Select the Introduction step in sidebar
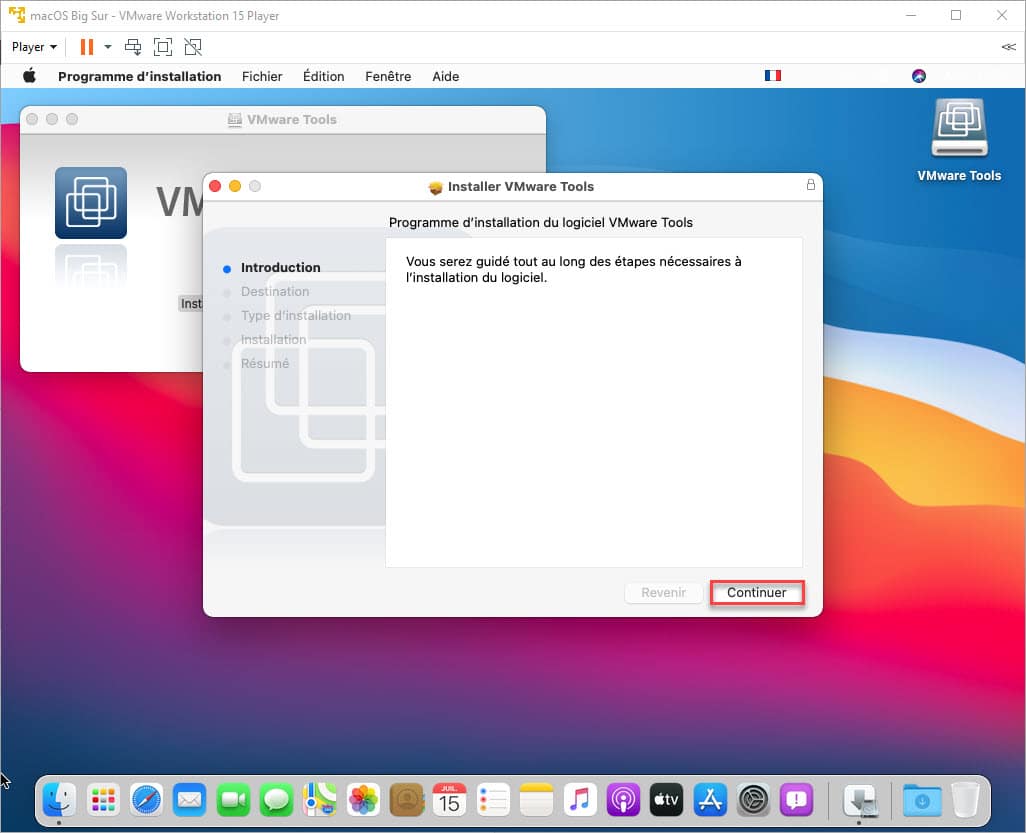This screenshot has width=1026, height=833. (280, 268)
